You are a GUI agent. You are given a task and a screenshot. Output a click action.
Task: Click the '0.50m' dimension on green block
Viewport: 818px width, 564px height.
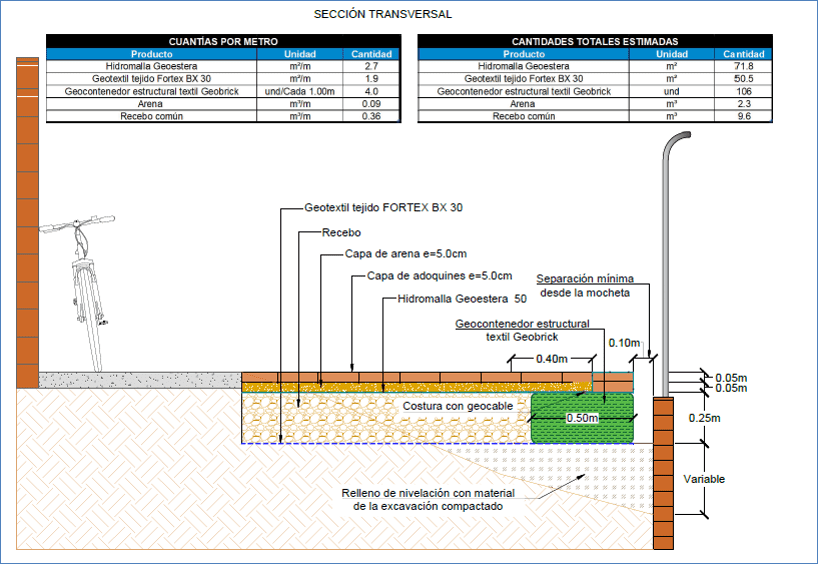tap(582, 418)
